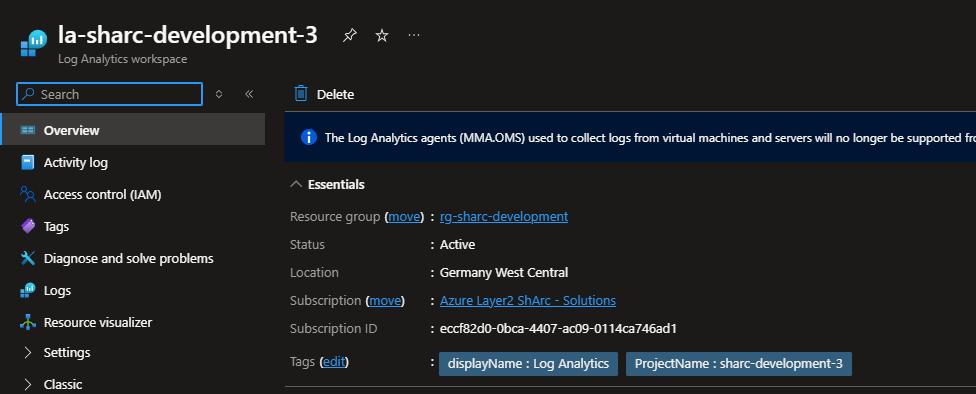Click the Logs icon in sidebar

(x=28, y=291)
